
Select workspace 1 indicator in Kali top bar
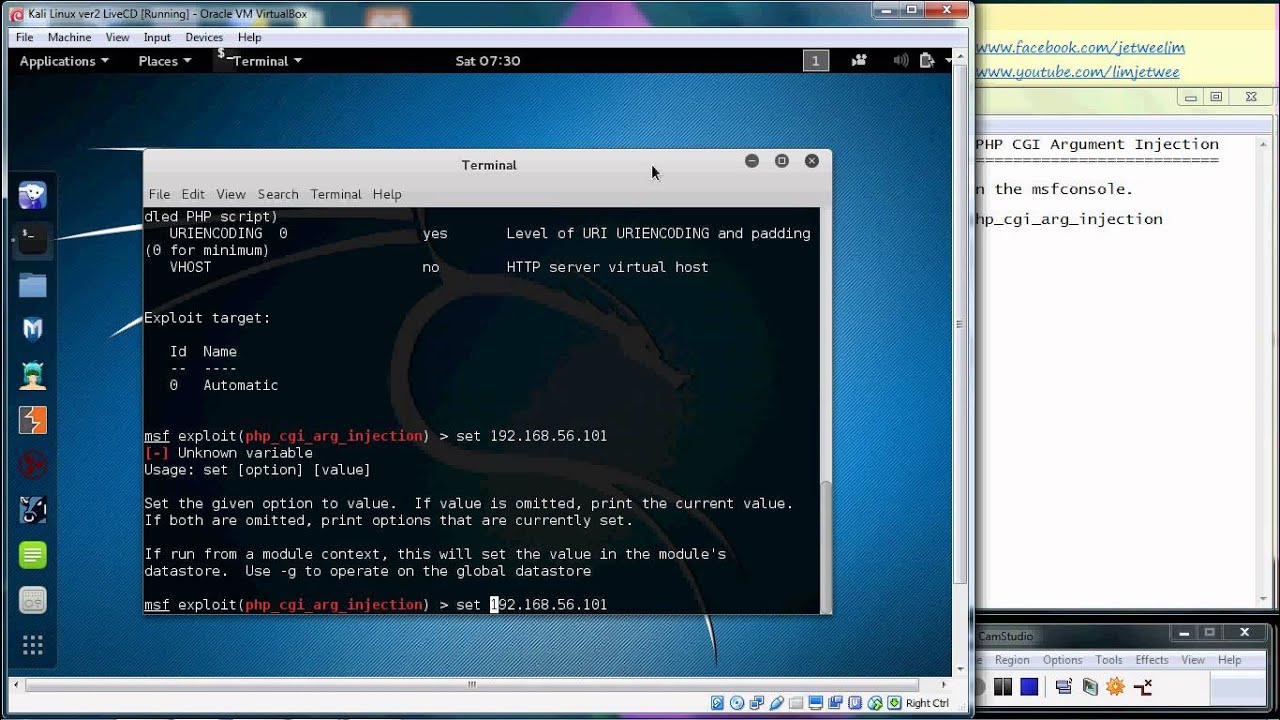coord(815,61)
